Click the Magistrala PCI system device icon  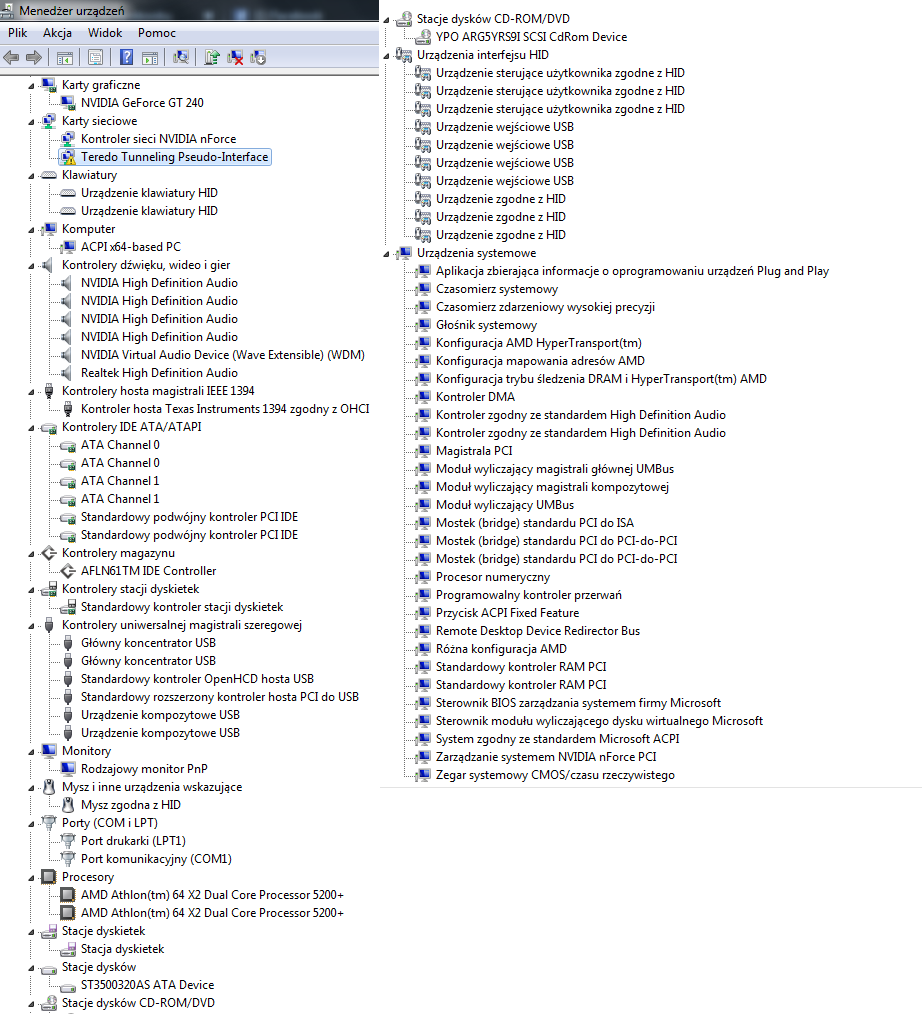point(423,450)
